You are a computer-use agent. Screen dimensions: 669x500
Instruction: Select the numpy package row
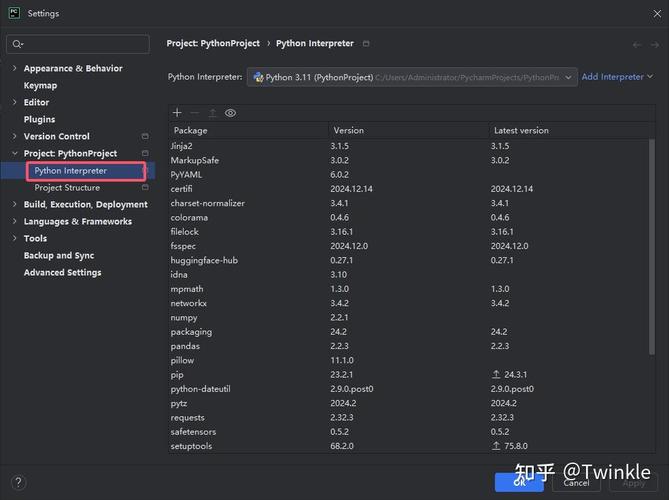click(x=409, y=317)
